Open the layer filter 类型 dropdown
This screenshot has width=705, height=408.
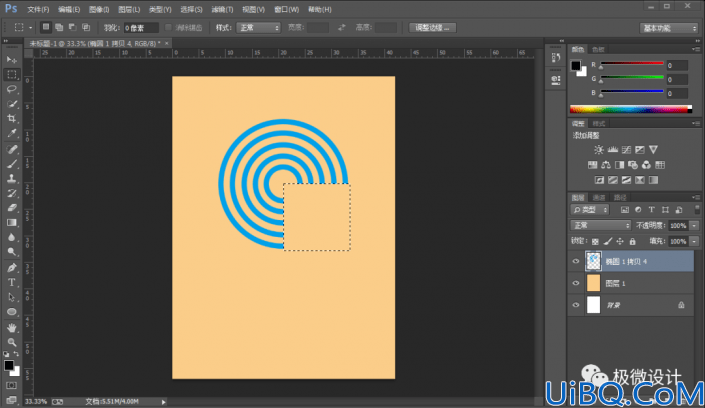point(590,210)
